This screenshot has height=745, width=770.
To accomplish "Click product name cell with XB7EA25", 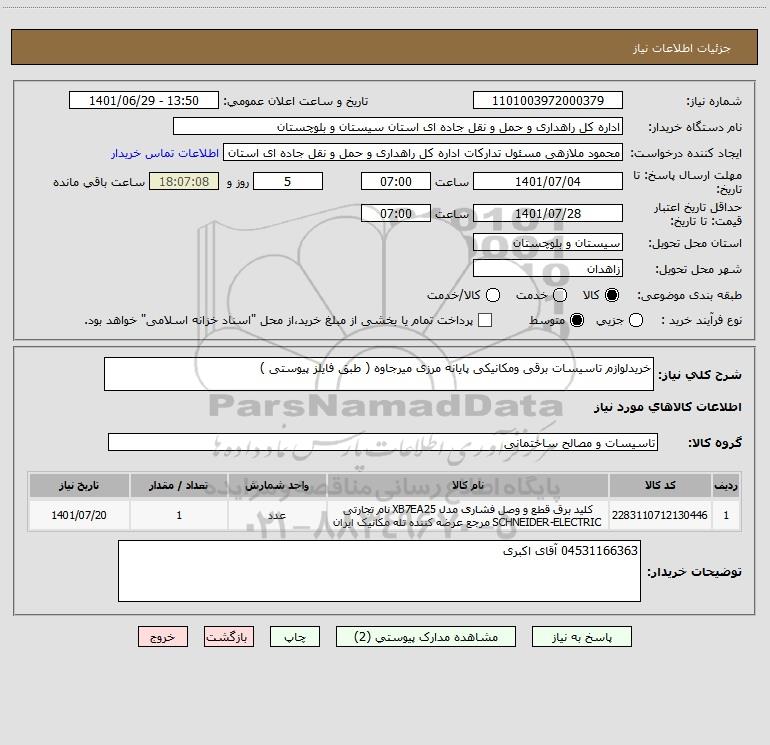I will pyautogui.click(x=468, y=515).
